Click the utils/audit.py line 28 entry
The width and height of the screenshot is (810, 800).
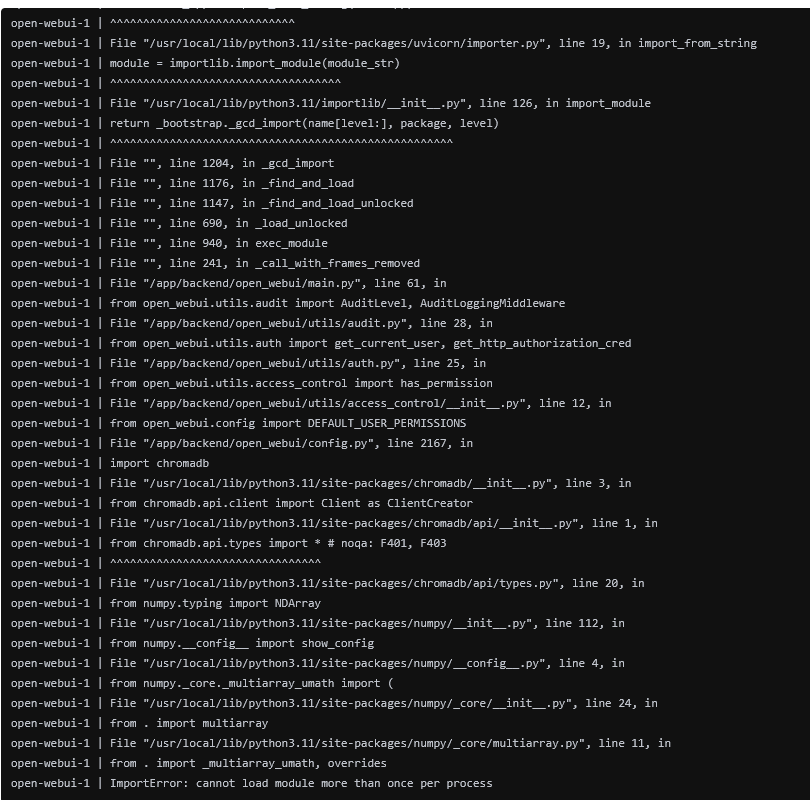pyautogui.click(x=301, y=323)
